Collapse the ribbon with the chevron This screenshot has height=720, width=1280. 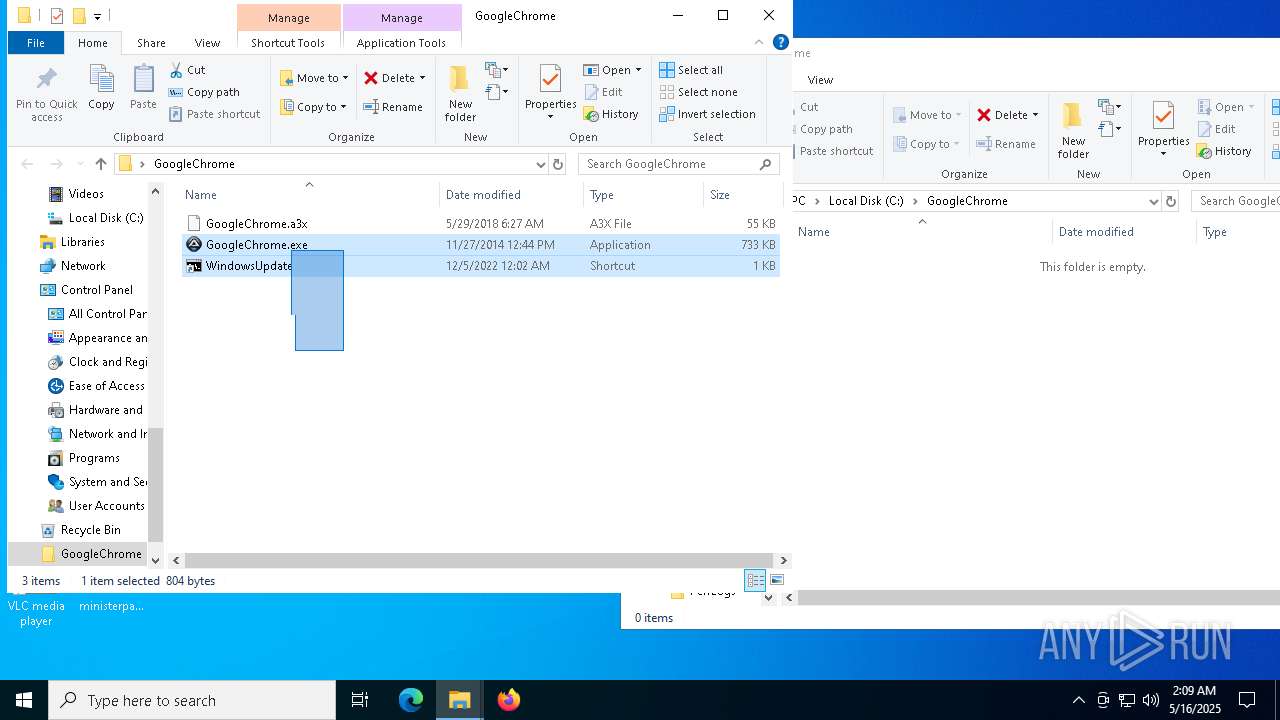coord(760,43)
